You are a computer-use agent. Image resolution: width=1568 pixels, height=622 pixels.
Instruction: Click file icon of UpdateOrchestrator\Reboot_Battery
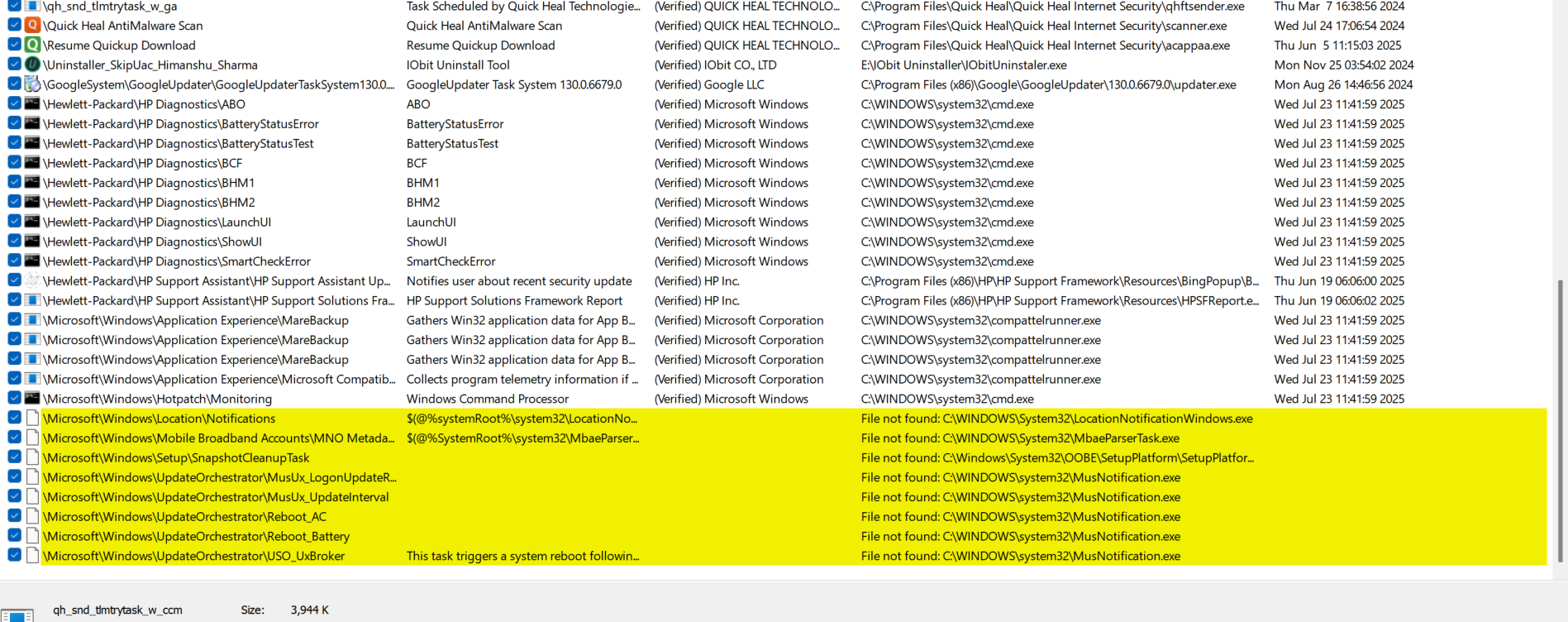32,536
